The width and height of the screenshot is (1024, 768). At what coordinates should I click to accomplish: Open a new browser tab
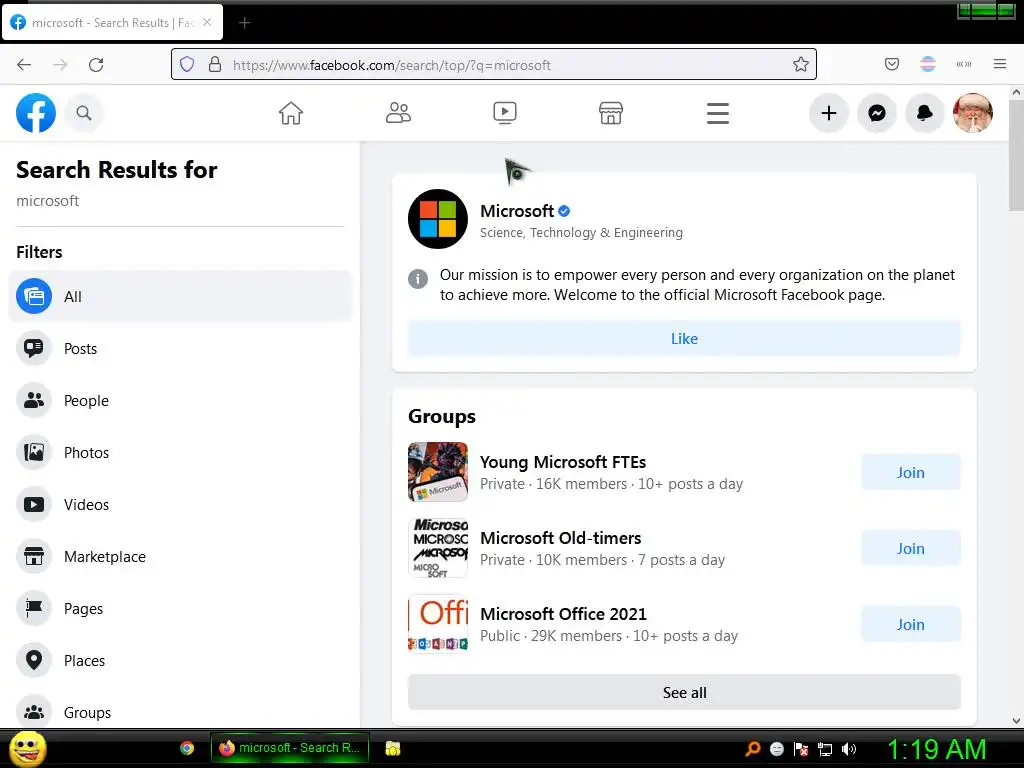coord(244,23)
